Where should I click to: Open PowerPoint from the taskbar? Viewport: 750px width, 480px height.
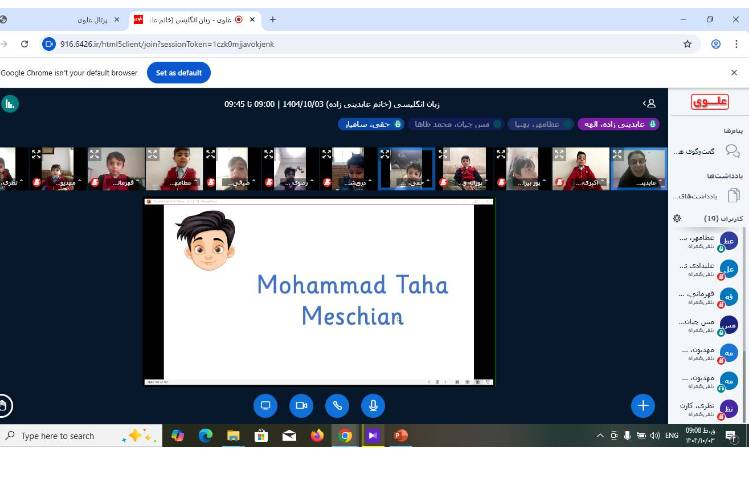(400, 436)
